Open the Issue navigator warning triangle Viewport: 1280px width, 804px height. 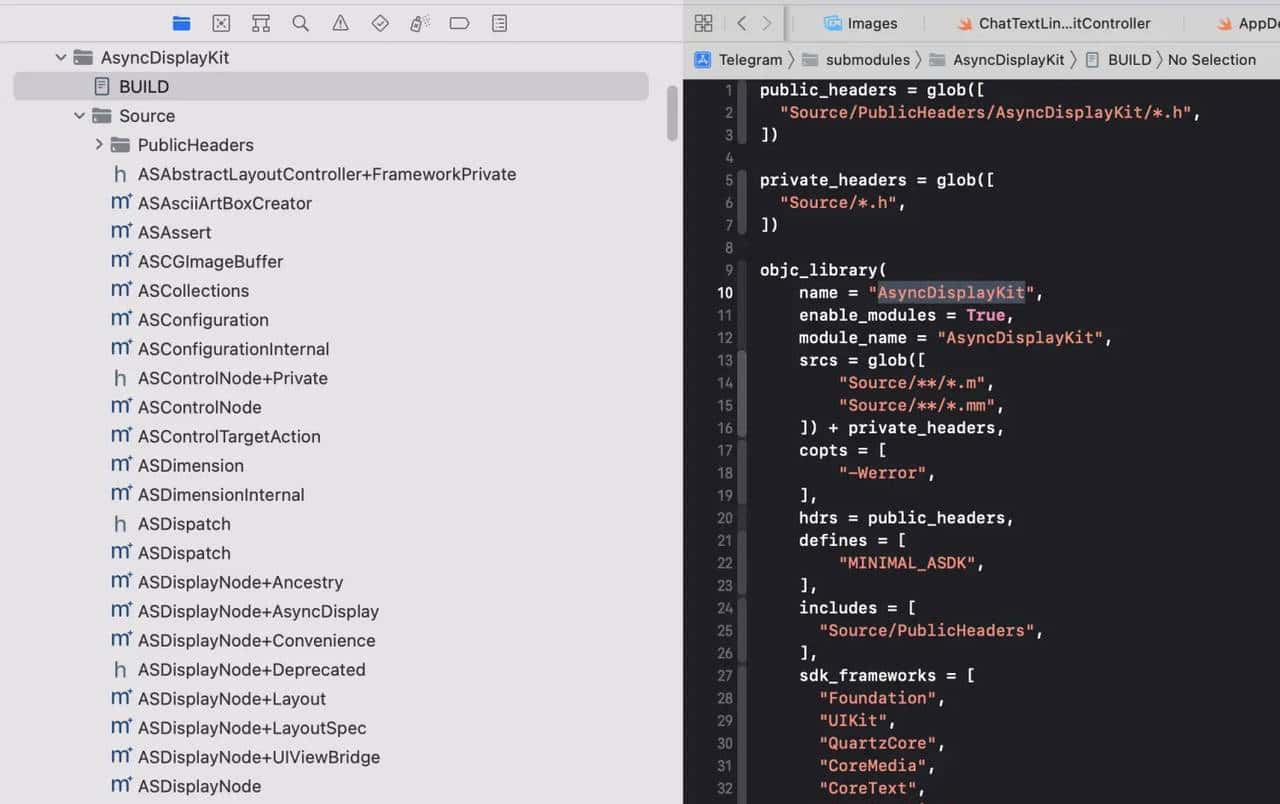pos(340,23)
